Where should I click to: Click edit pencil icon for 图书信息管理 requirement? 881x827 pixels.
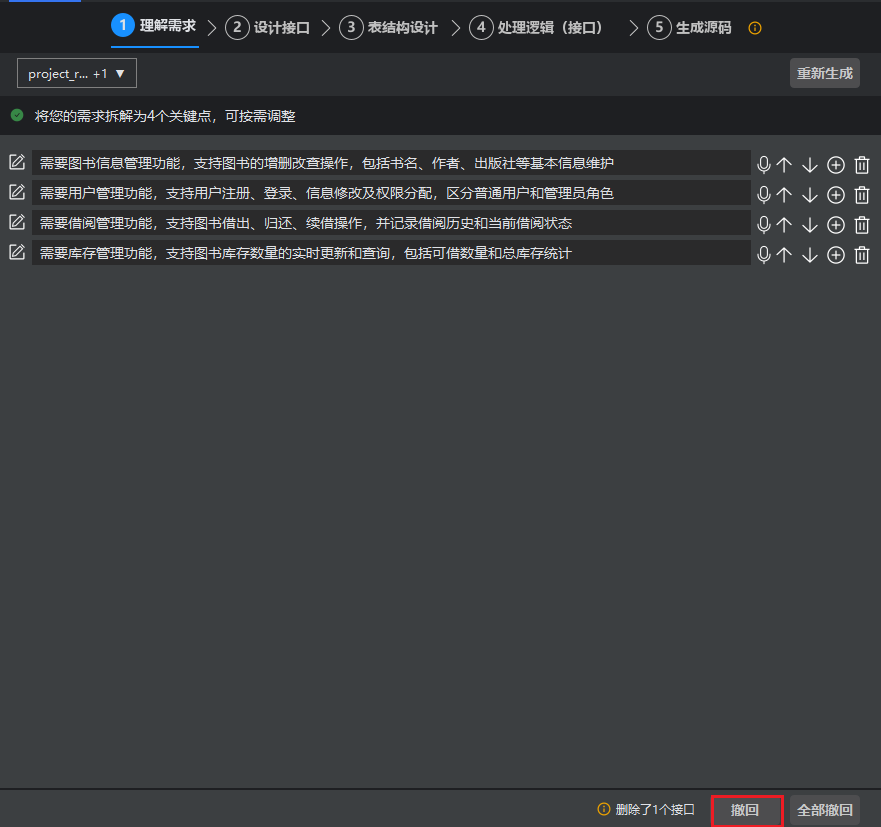tap(17, 162)
